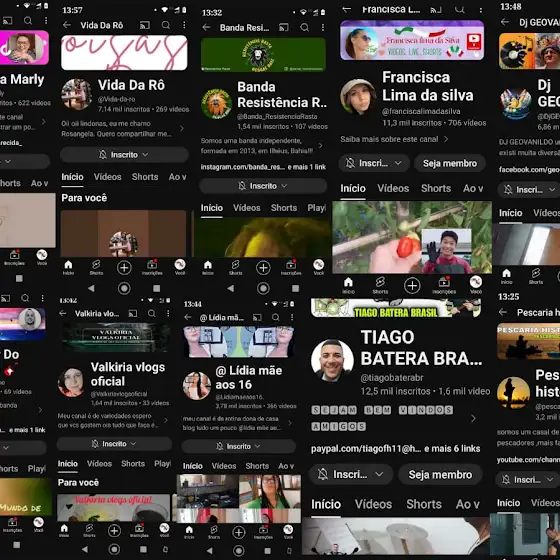The width and height of the screenshot is (560, 560).
Task: Open subscriptions icon below Francisca Lima channel
Action: [444, 285]
